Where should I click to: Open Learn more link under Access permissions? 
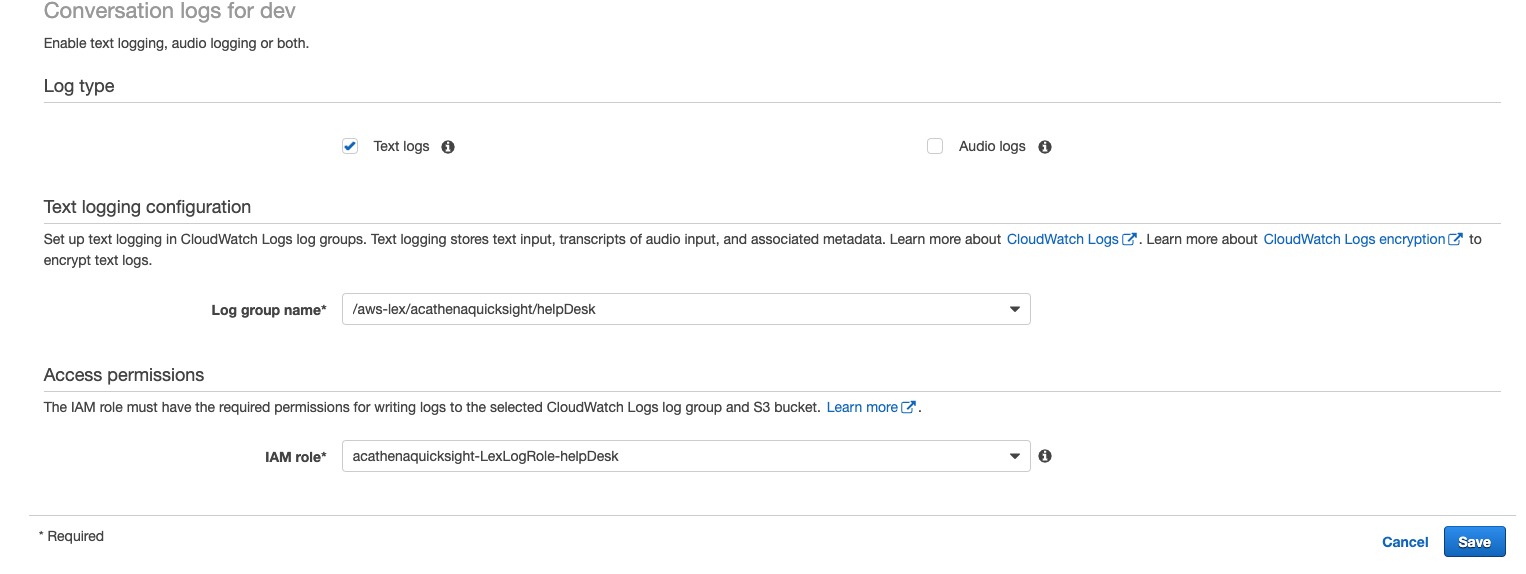pos(862,408)
